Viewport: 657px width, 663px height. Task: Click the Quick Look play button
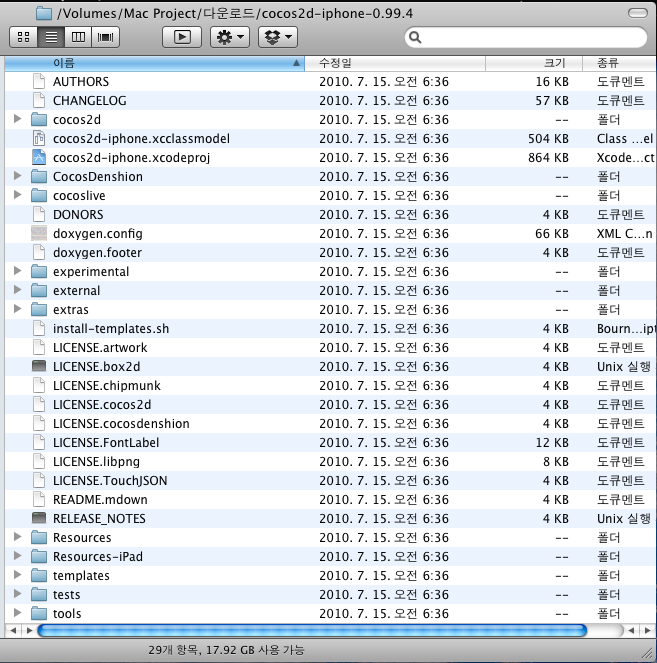pyautogui.click(x=182, y=37)
